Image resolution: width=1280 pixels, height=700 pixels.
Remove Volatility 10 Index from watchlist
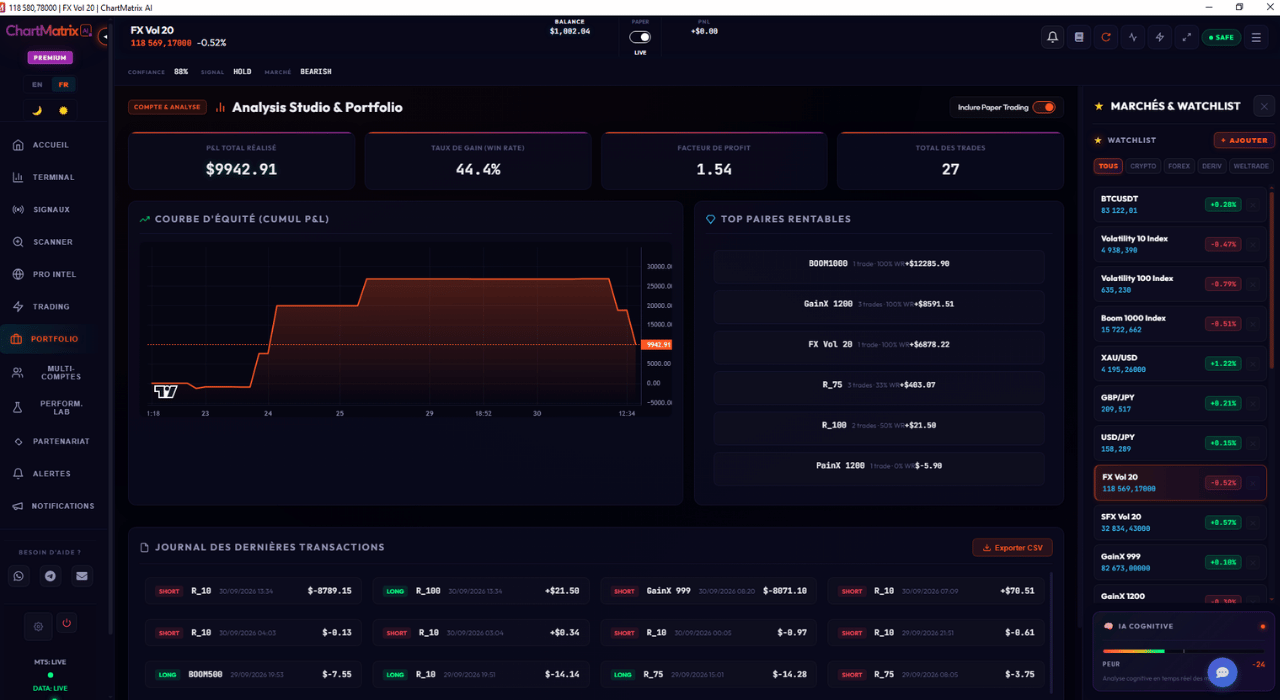tap(1253, 244)
